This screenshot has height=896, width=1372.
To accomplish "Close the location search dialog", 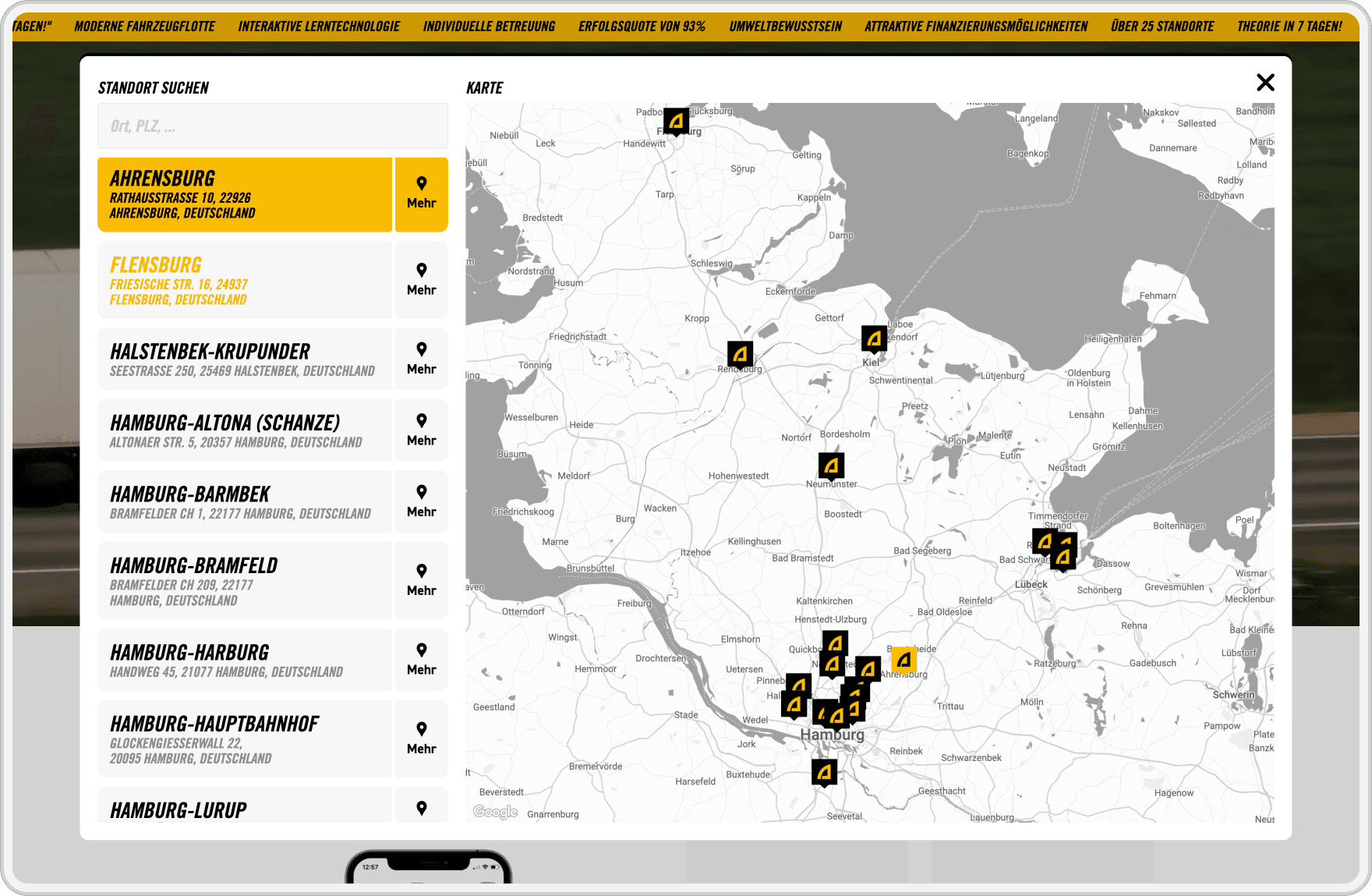I will tap(1265, 83).
